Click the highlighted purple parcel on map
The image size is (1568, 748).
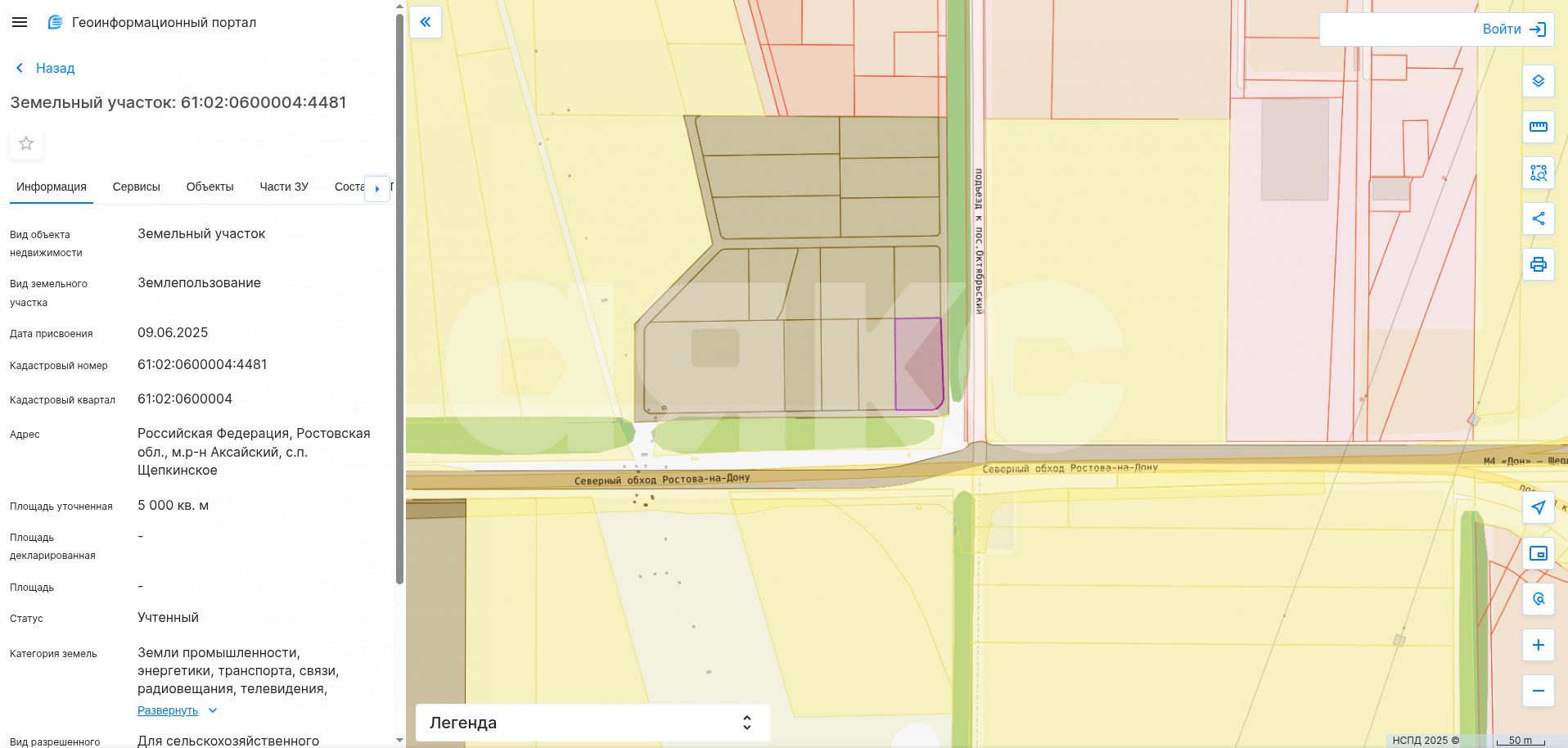[x=918, y=364]
